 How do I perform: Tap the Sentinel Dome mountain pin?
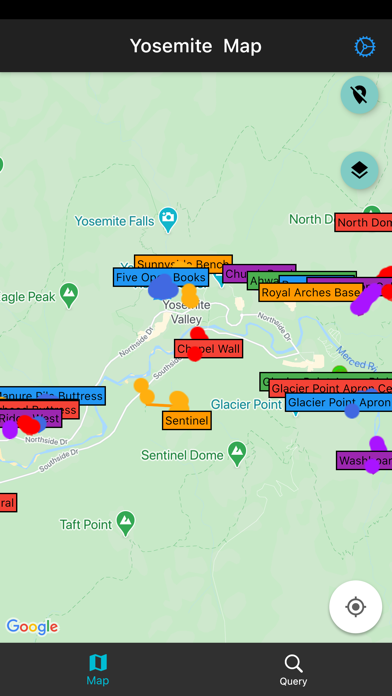pos(238,454)
